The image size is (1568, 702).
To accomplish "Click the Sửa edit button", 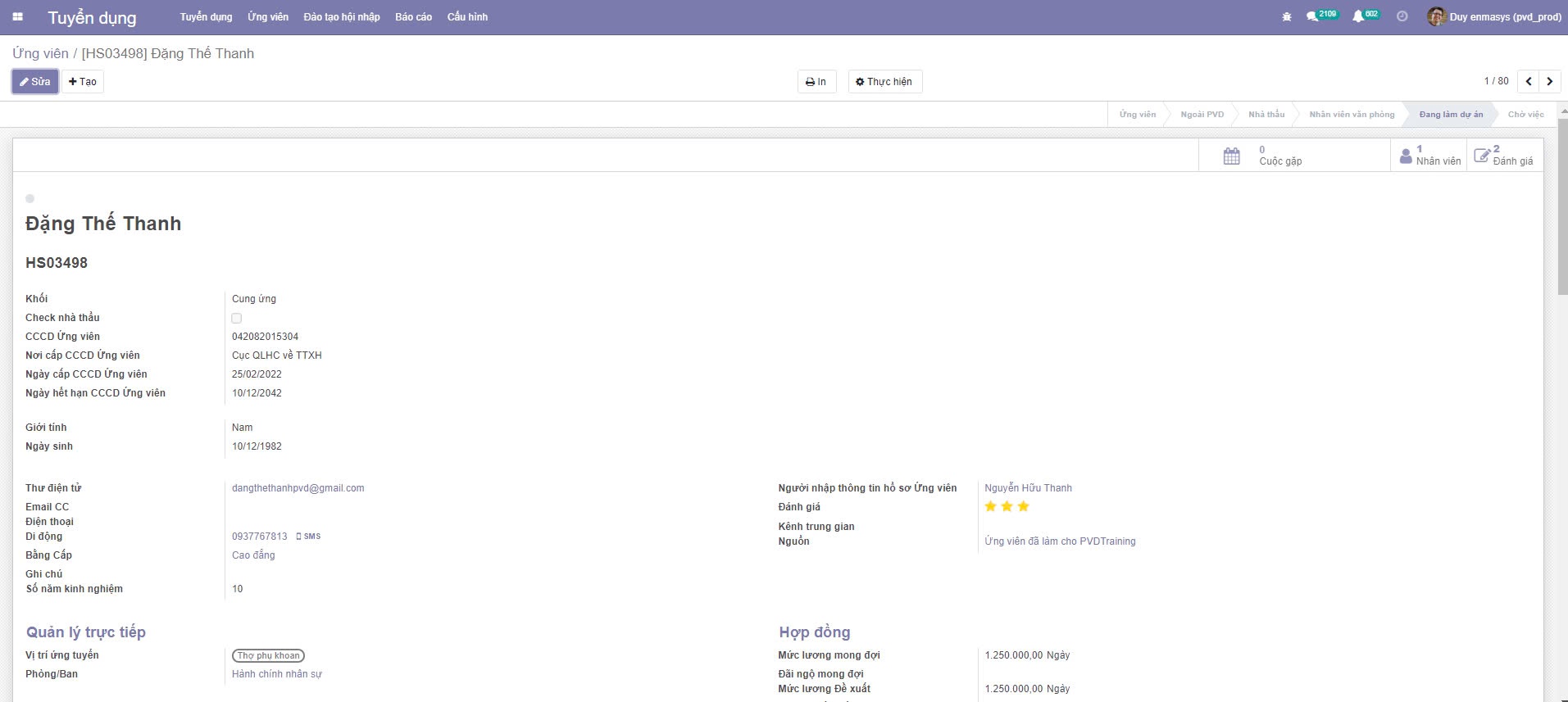I will (35, 81).
